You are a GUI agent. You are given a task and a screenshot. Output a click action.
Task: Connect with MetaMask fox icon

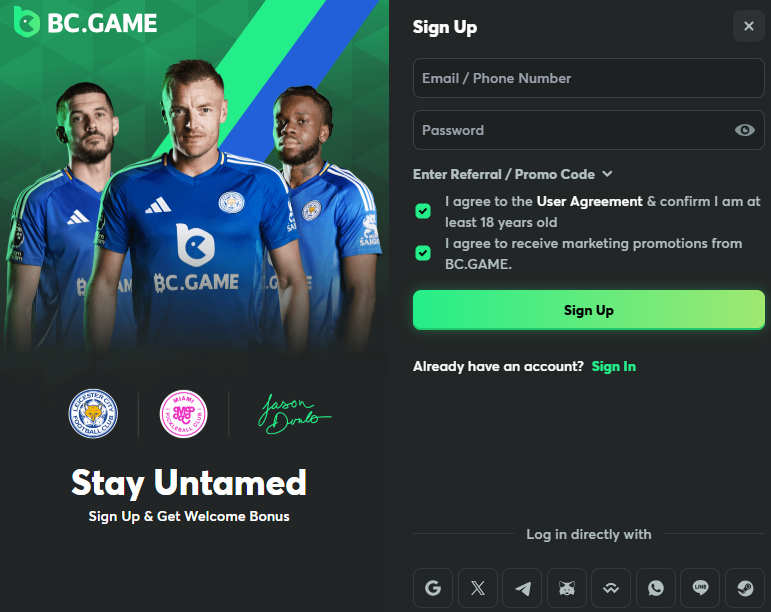click(566, 588)
